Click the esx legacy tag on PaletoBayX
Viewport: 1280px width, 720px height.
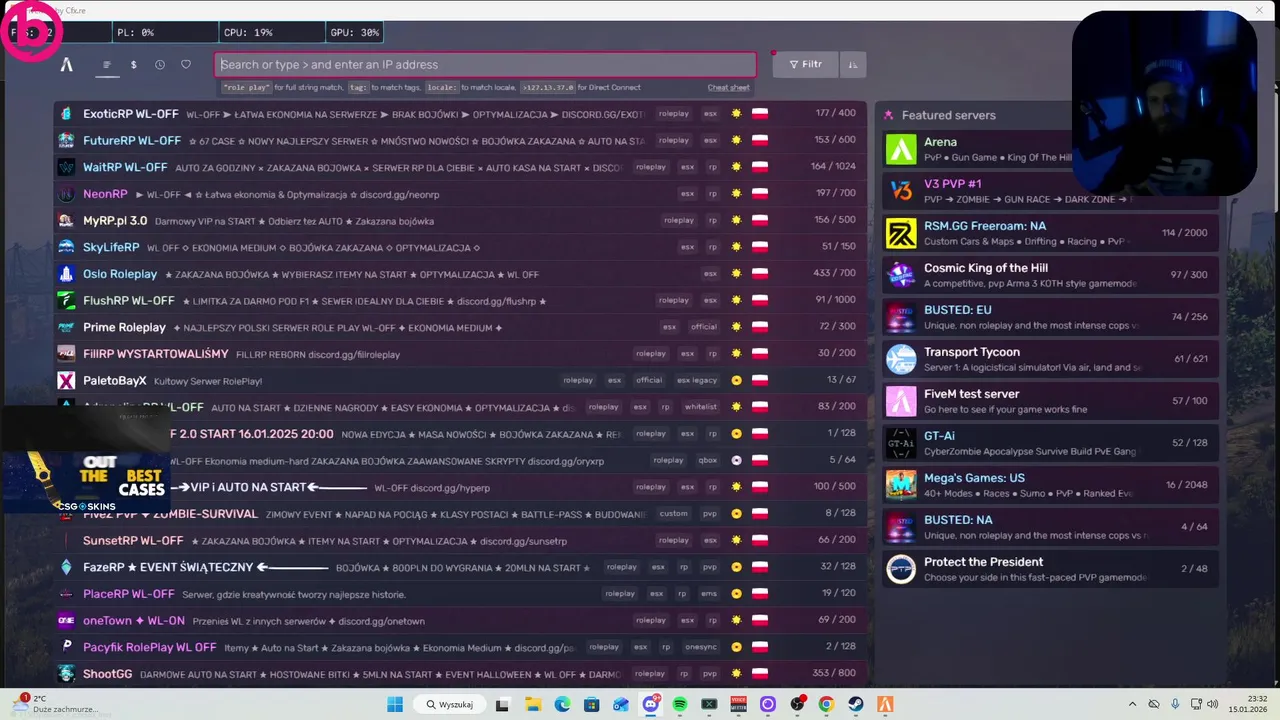pyautogui.click(x=696, y=380)
